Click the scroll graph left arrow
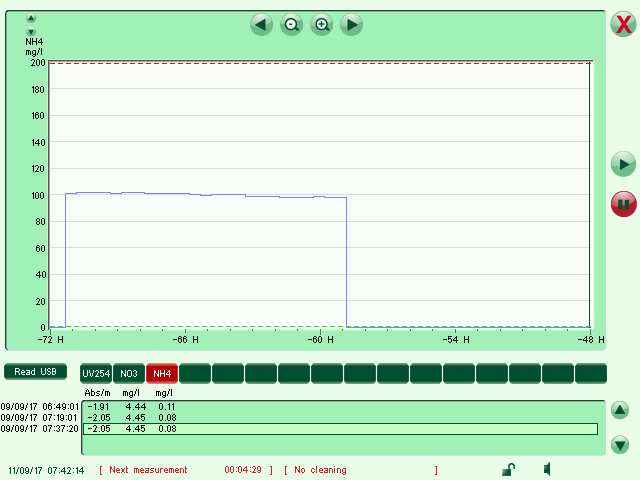 [x=262, y=25]
